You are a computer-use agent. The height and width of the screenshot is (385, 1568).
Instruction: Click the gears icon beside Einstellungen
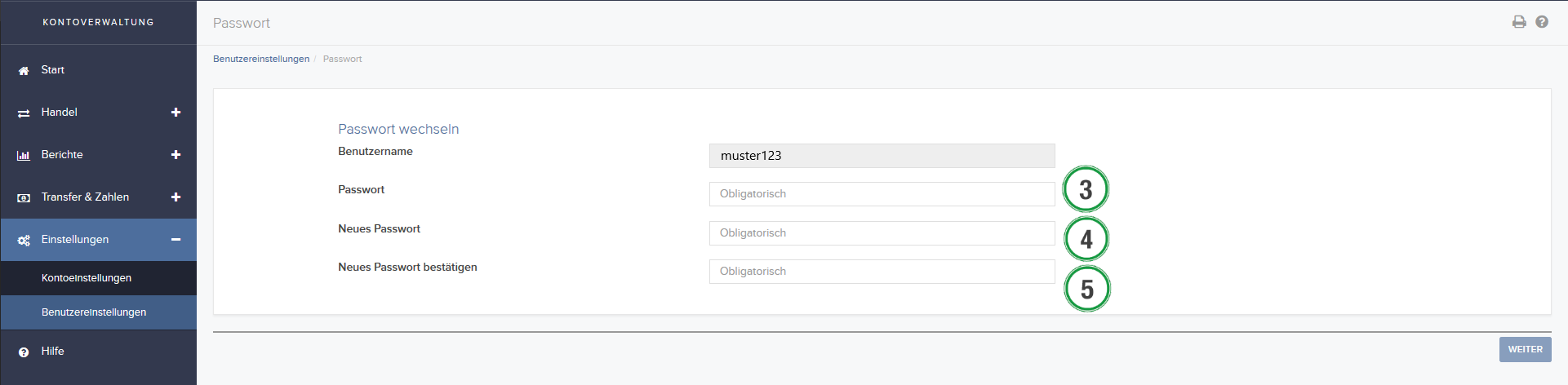coord(24,240)
